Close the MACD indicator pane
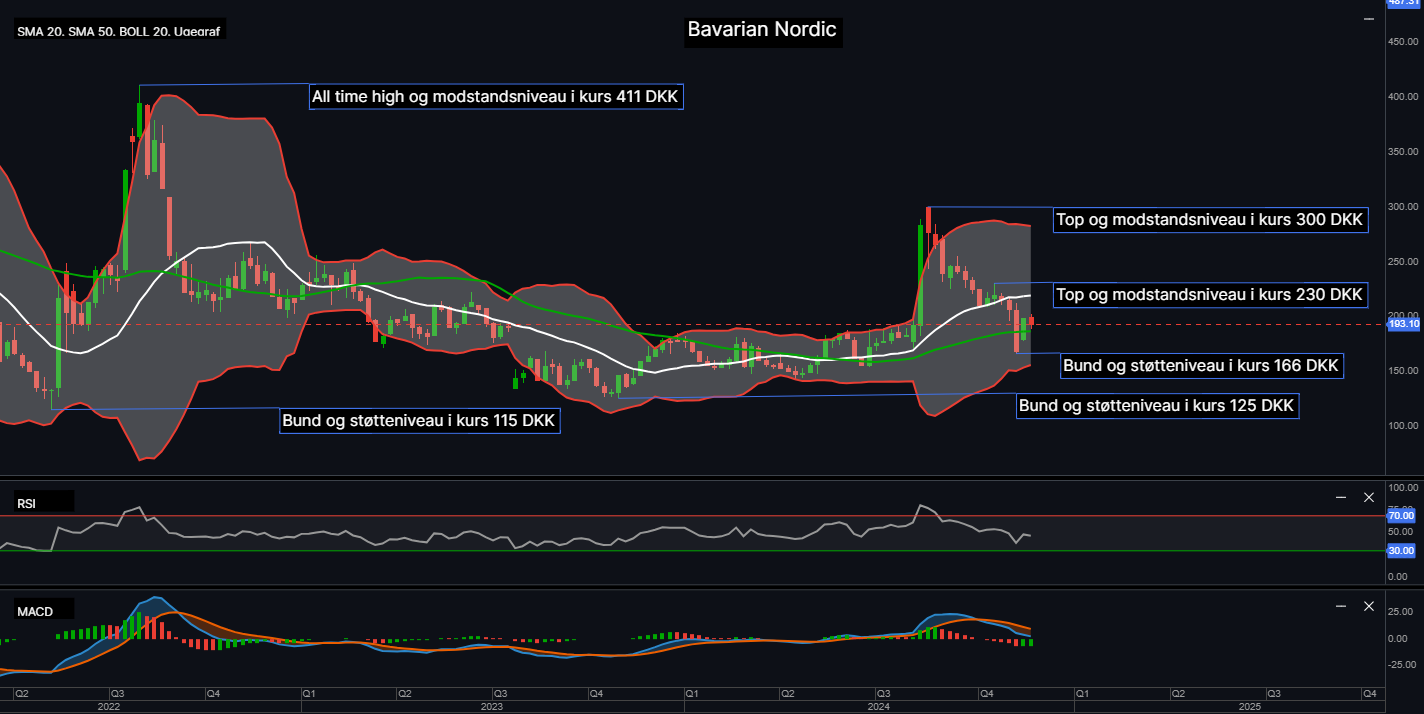1424x714 pixels. (1369, 606)
